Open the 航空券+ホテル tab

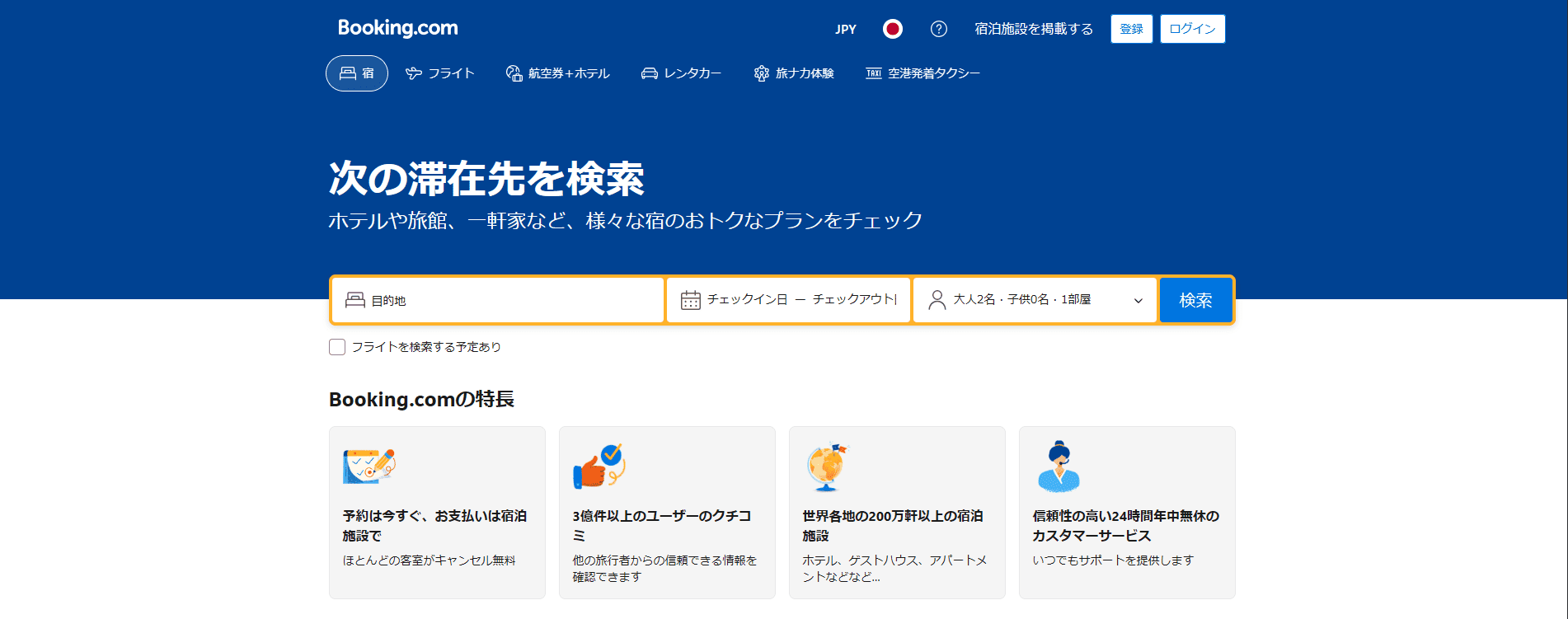tap(557, 73)
